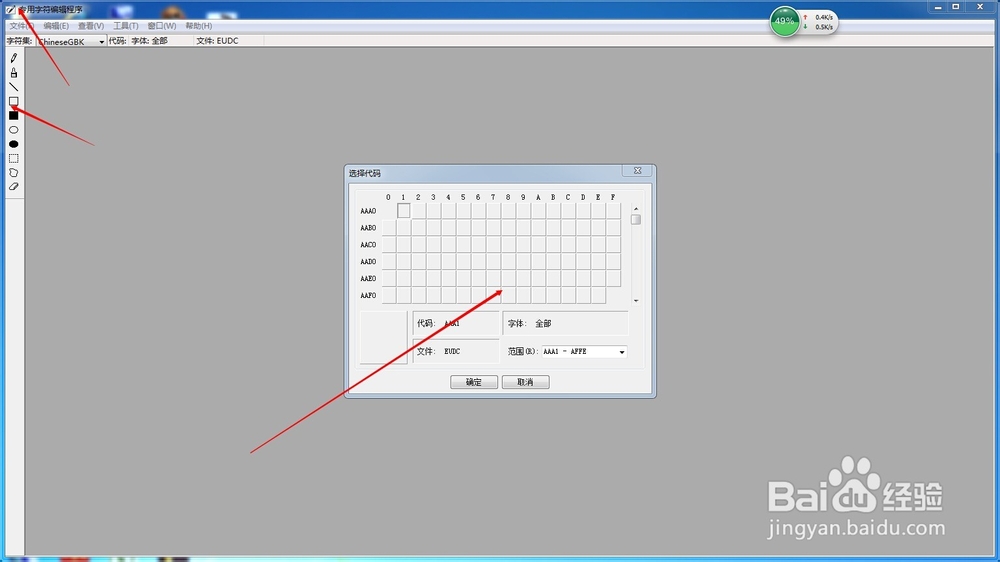Click the 确定 button
Screen dimensions: 1000x562
[474, 382]
